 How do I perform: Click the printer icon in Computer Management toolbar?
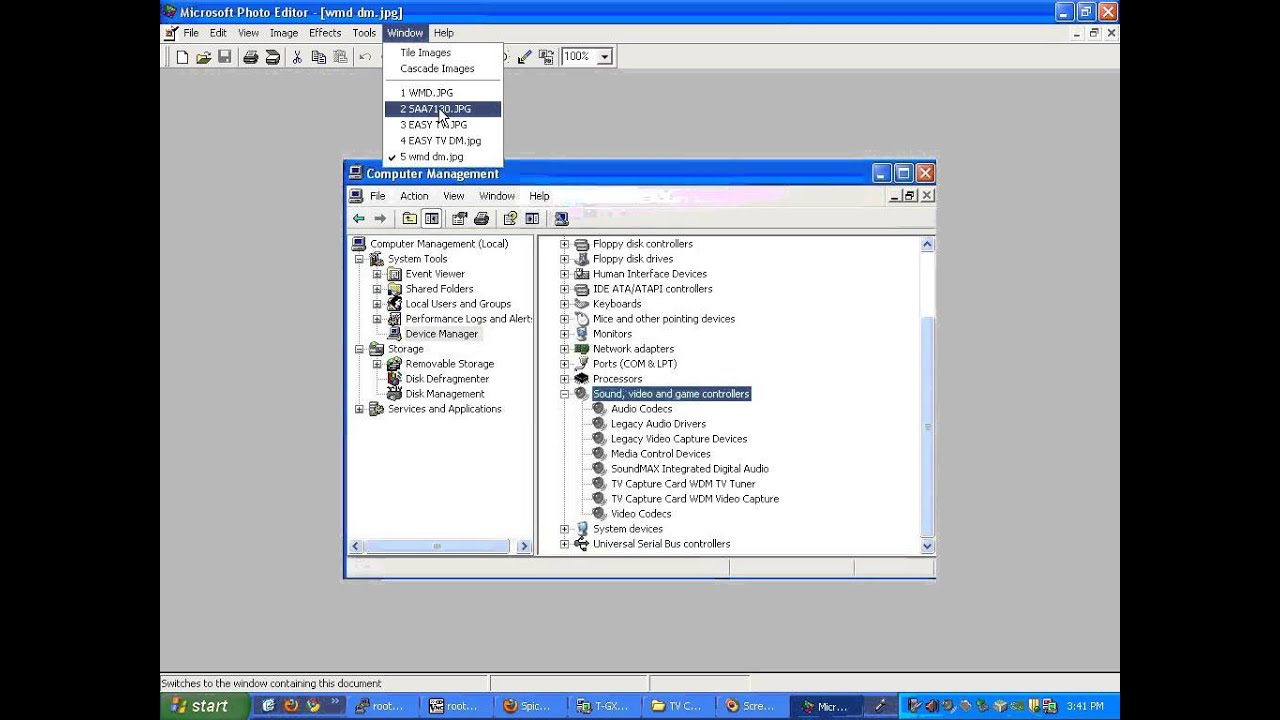pyautogui.click(x=481, y=218)
